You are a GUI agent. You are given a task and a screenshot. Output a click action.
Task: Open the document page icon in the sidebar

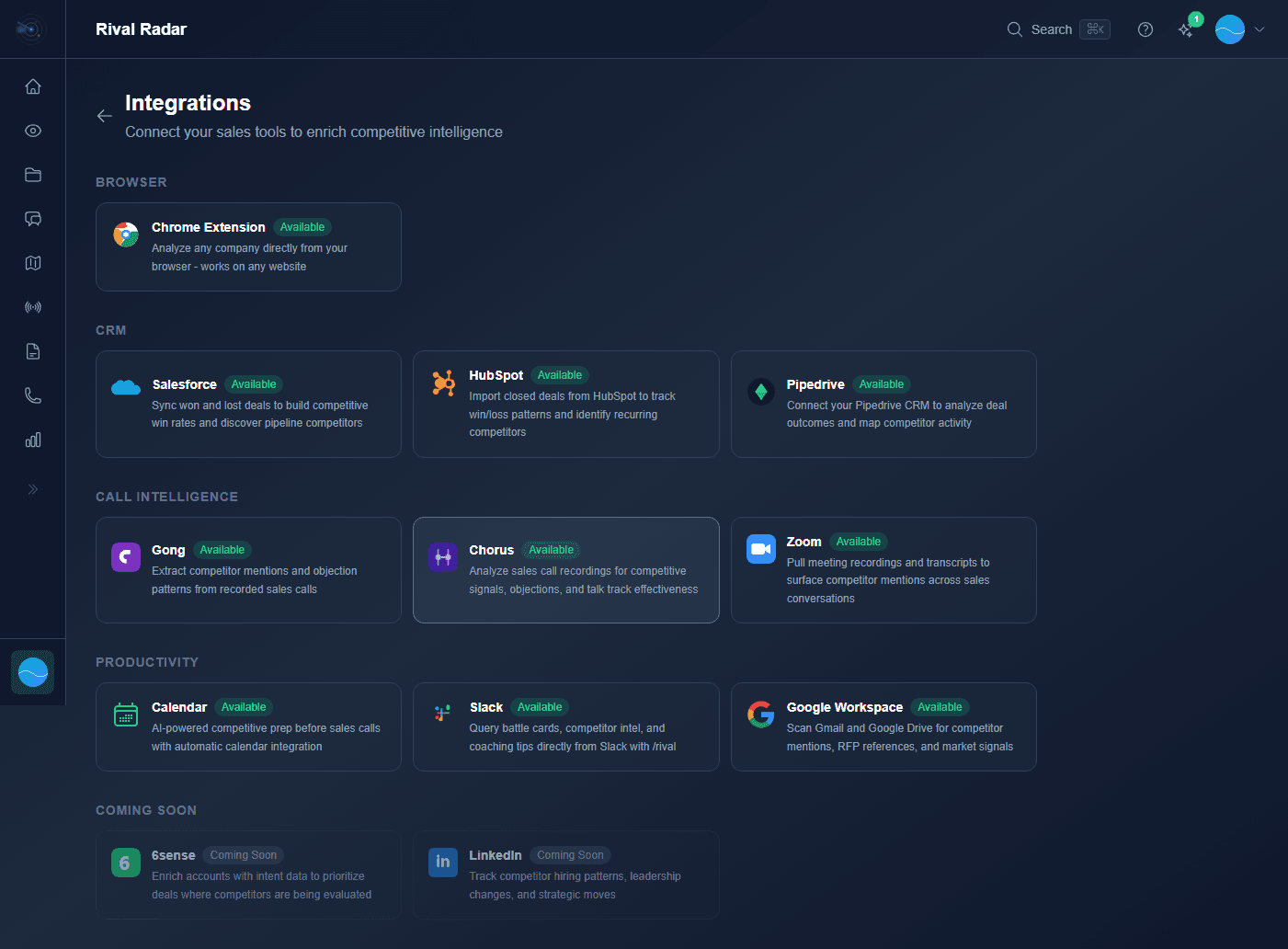click(32, 350)
